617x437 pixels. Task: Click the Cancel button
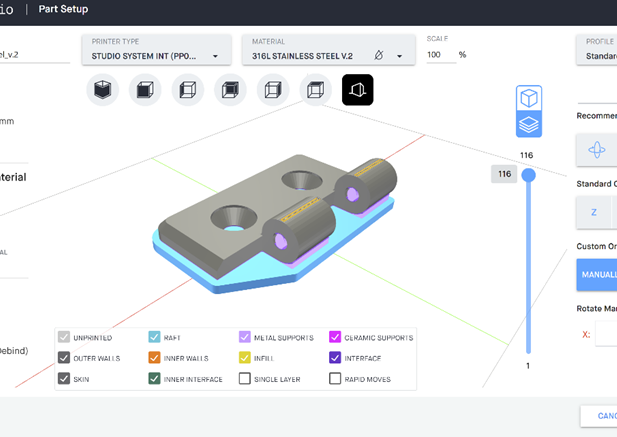(x=599, y=415)
